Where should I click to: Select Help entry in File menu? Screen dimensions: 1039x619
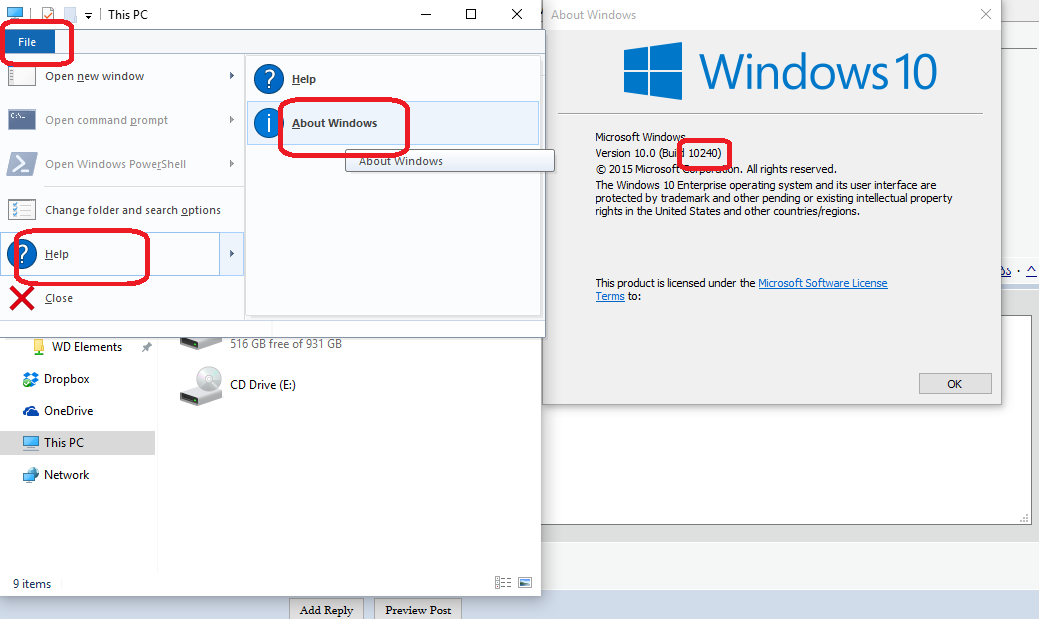click(110, 254)
